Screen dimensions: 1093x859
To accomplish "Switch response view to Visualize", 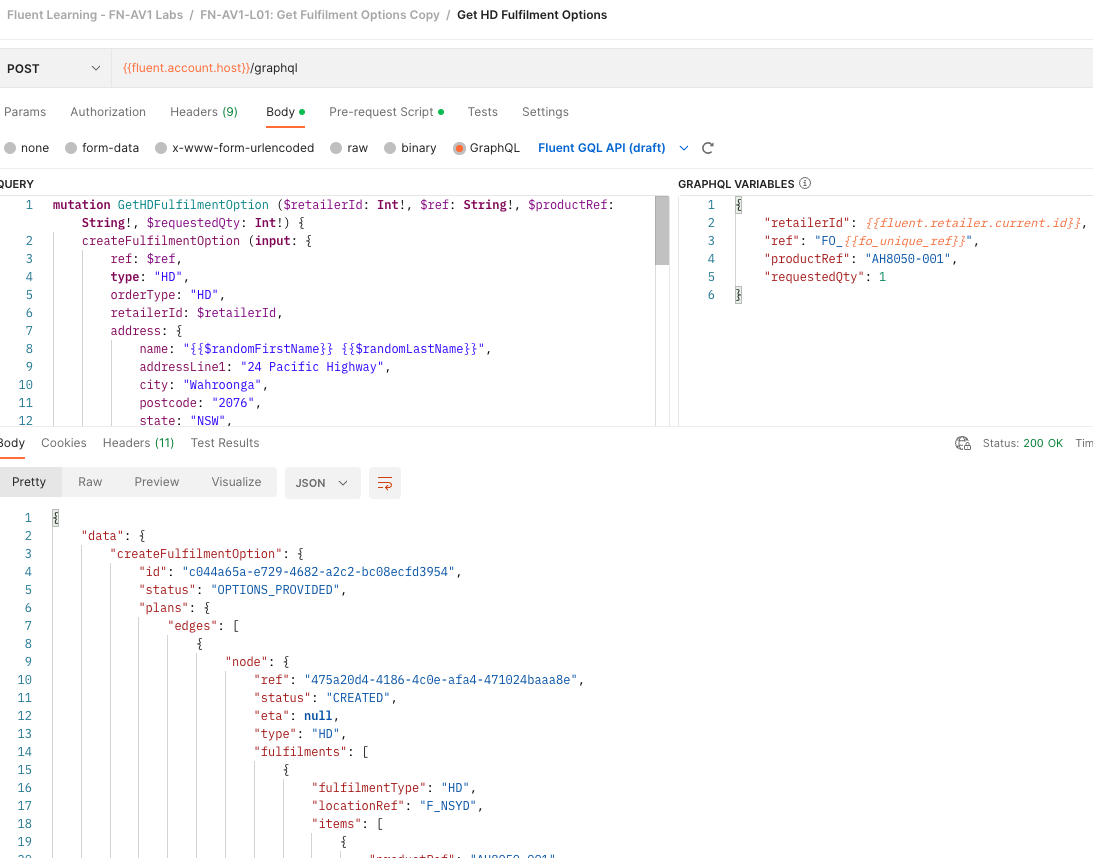I will click(x=236, y=482).
